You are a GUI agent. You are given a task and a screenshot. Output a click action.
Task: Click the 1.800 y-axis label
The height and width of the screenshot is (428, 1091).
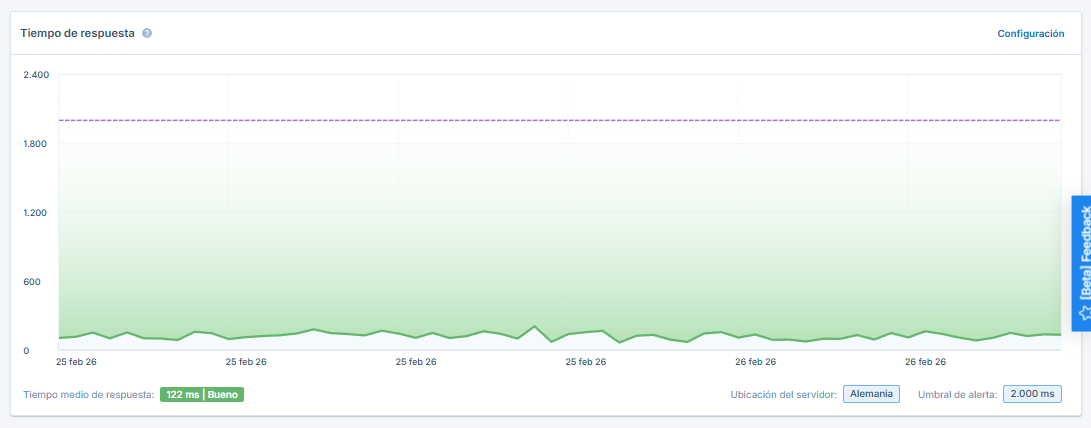pos(36,144)
